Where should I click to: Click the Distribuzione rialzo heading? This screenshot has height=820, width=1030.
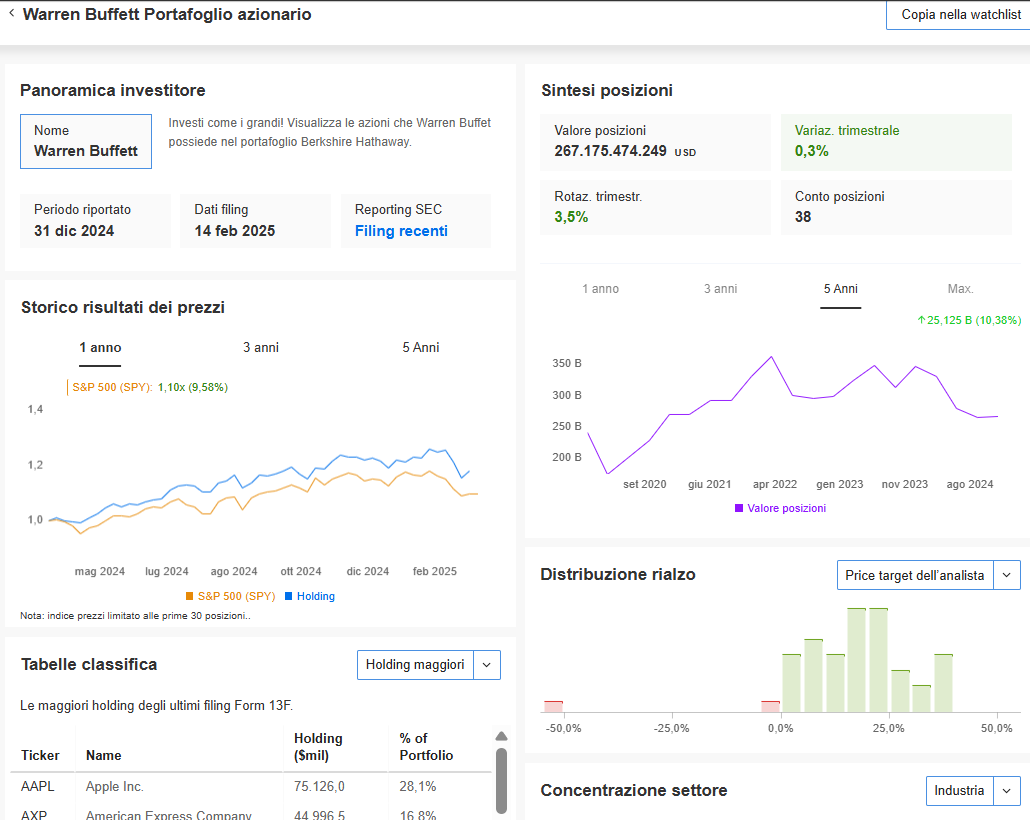point(618,575)
